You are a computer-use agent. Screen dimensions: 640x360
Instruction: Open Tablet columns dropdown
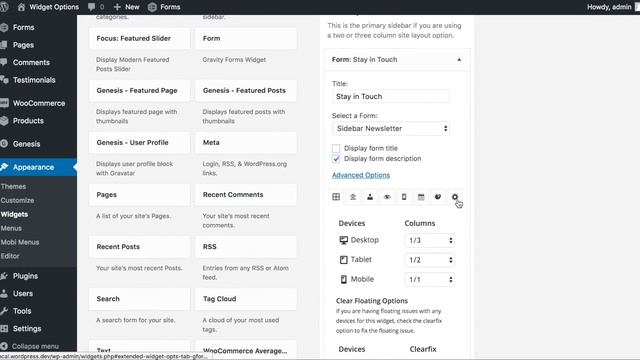point(429,260)
